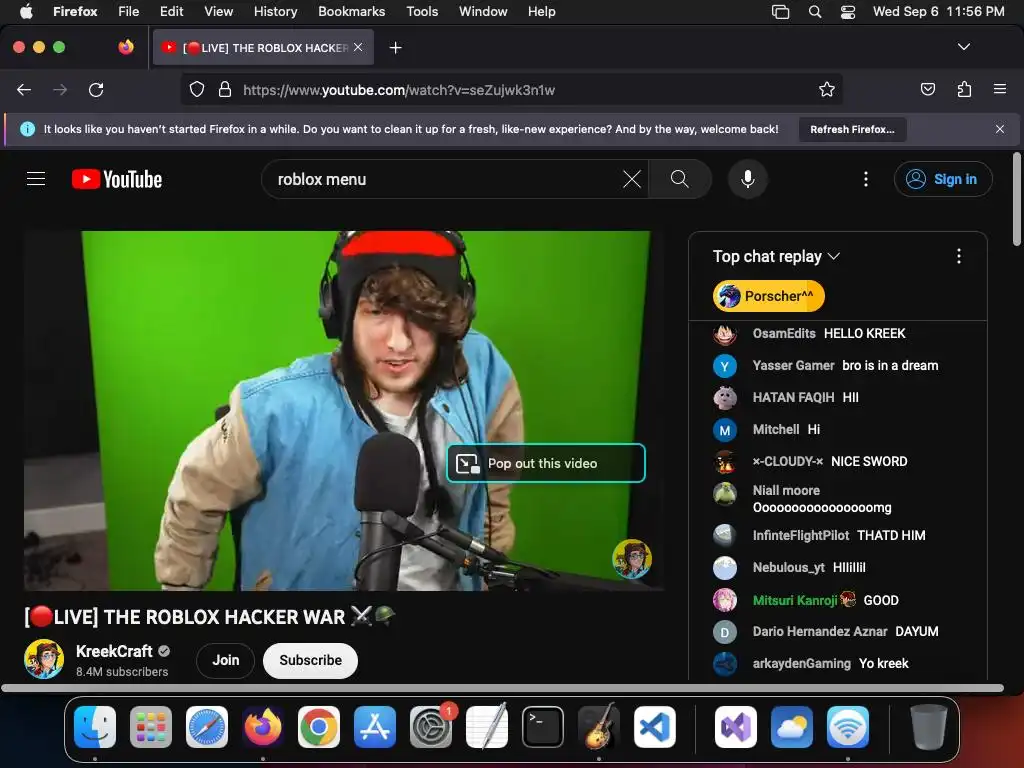Open App Store from the Dock
This screenshot has height=768, width=1024.
point(375,727)
